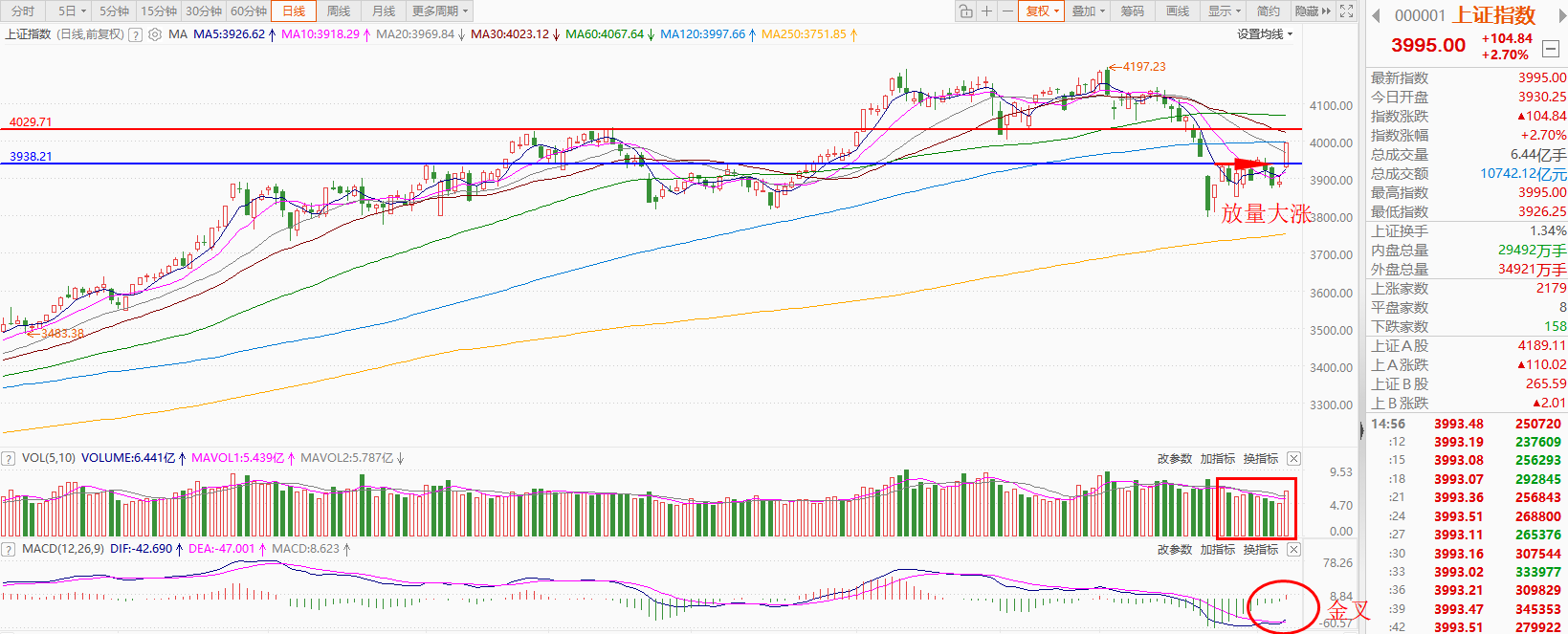
Task: Click 改参数 in VOL panel
Action: coord(1174,459)
